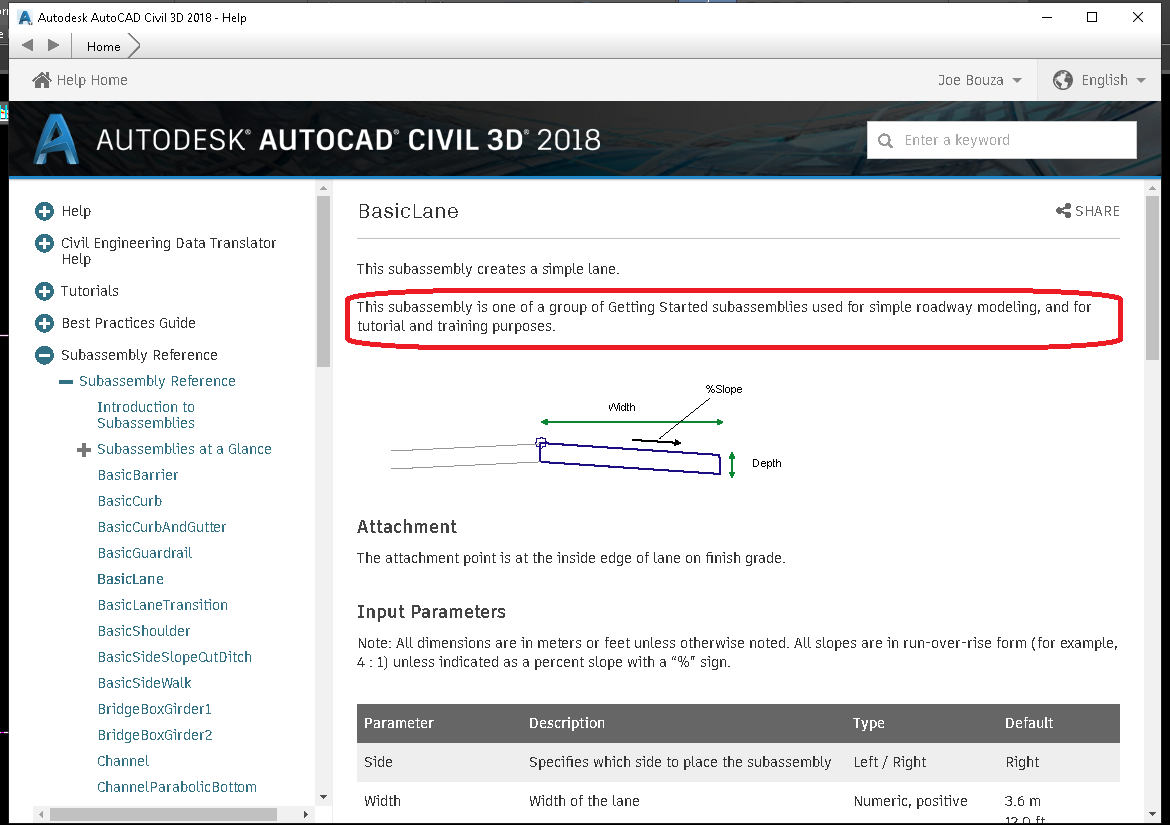Image resolution: width=1170 pixels, height=825 pixels.
Task: Open the Joe Bouza account dropdown
Action: tap(979, 80)
